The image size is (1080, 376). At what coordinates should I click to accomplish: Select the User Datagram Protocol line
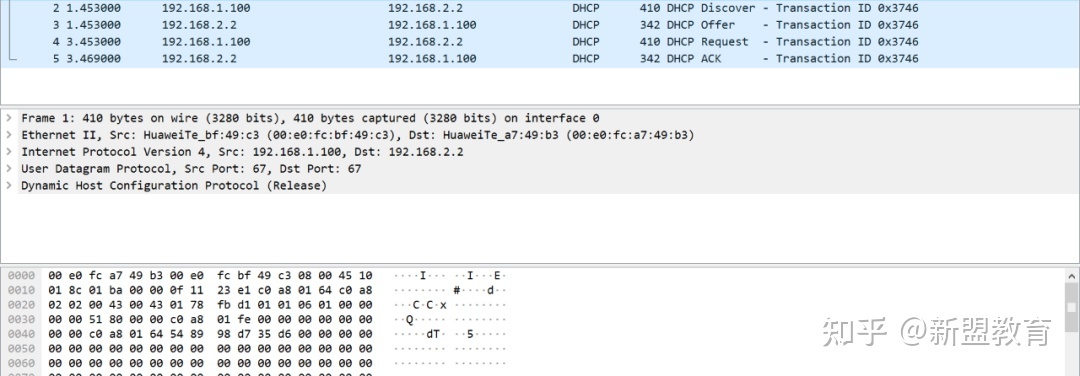tap(191, 169)
